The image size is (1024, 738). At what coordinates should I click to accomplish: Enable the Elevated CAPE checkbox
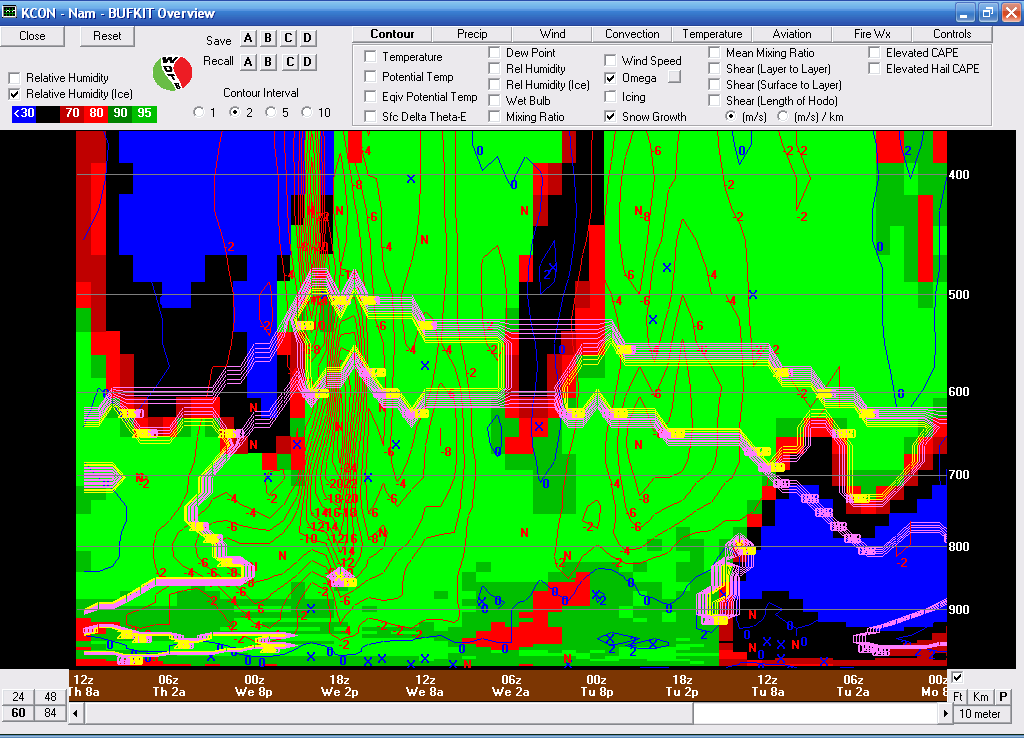tap(874, 52)
